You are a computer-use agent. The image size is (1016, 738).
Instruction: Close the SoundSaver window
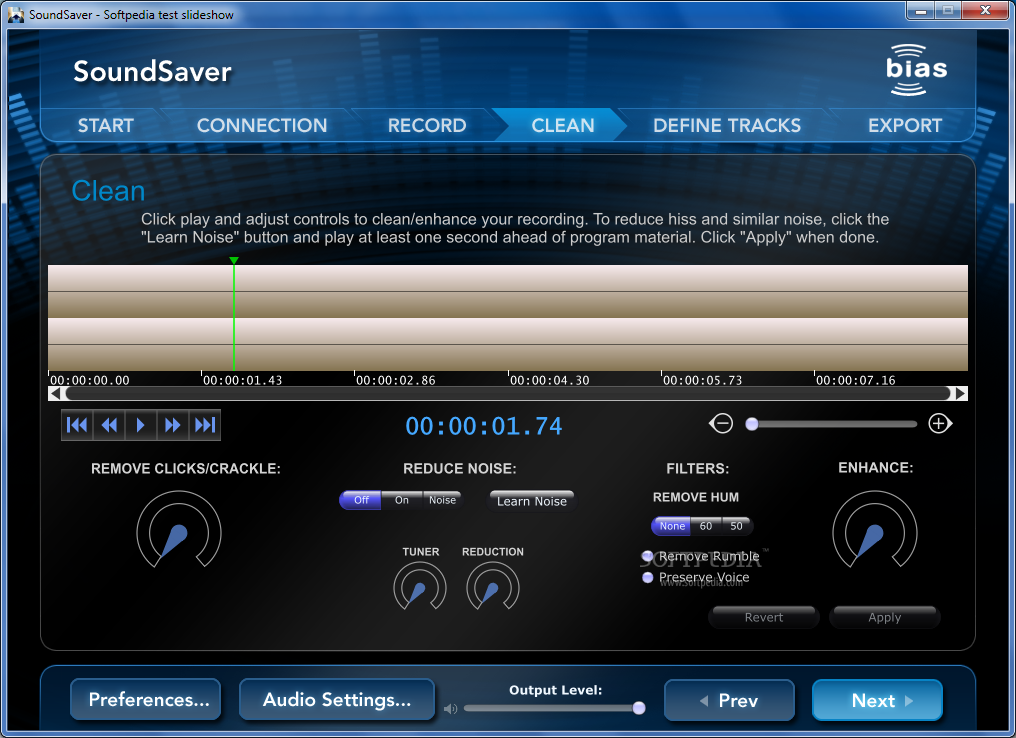point(985,11)
